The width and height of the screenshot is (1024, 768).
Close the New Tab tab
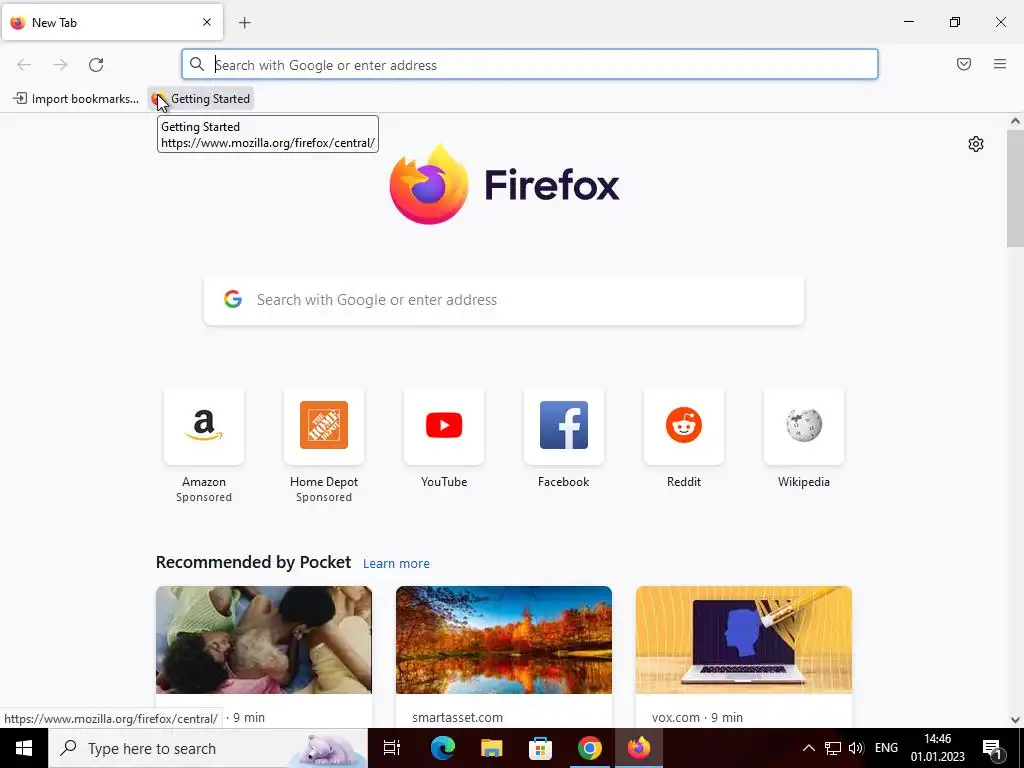207,22
